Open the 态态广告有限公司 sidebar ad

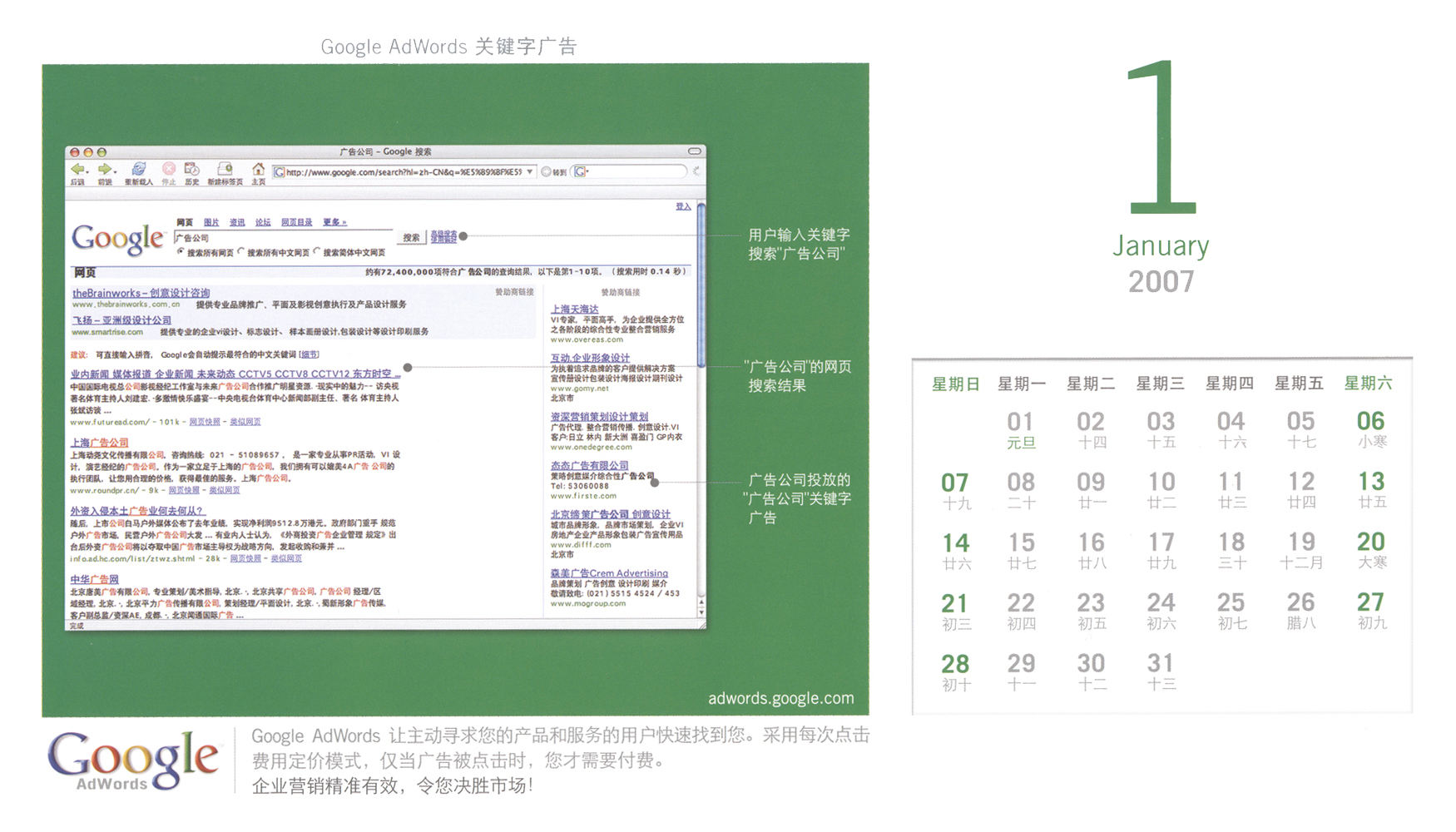[x=589, y=466]
